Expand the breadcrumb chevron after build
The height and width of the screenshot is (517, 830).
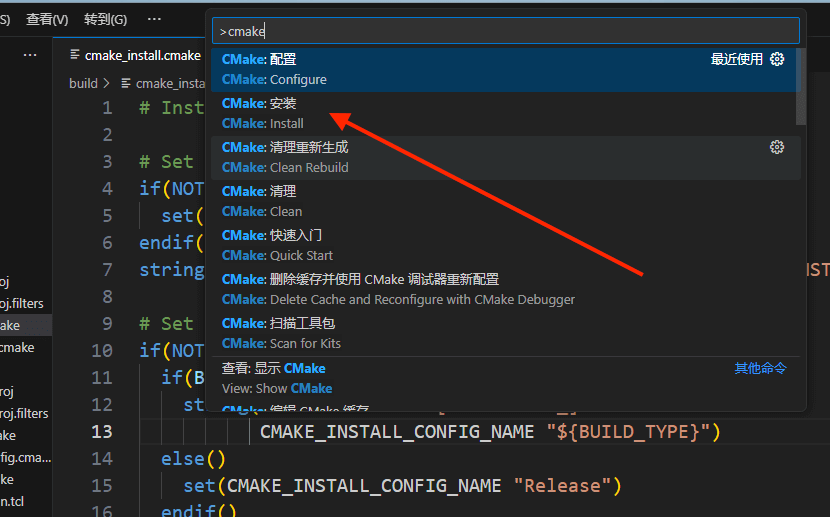108,84
